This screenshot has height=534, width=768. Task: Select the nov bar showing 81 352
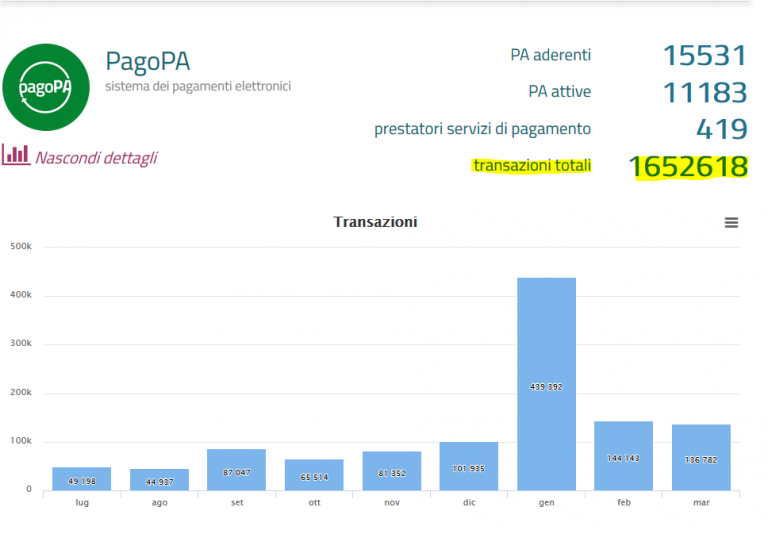pos(392,471)
